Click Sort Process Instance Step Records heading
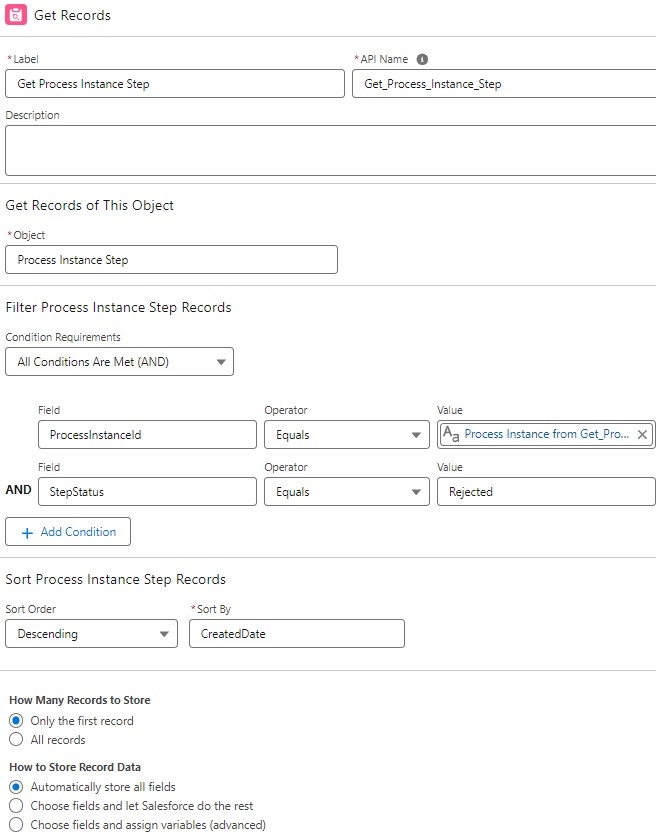Image resolution: width=656 pixels, height=837 pixels. (116, 580)
